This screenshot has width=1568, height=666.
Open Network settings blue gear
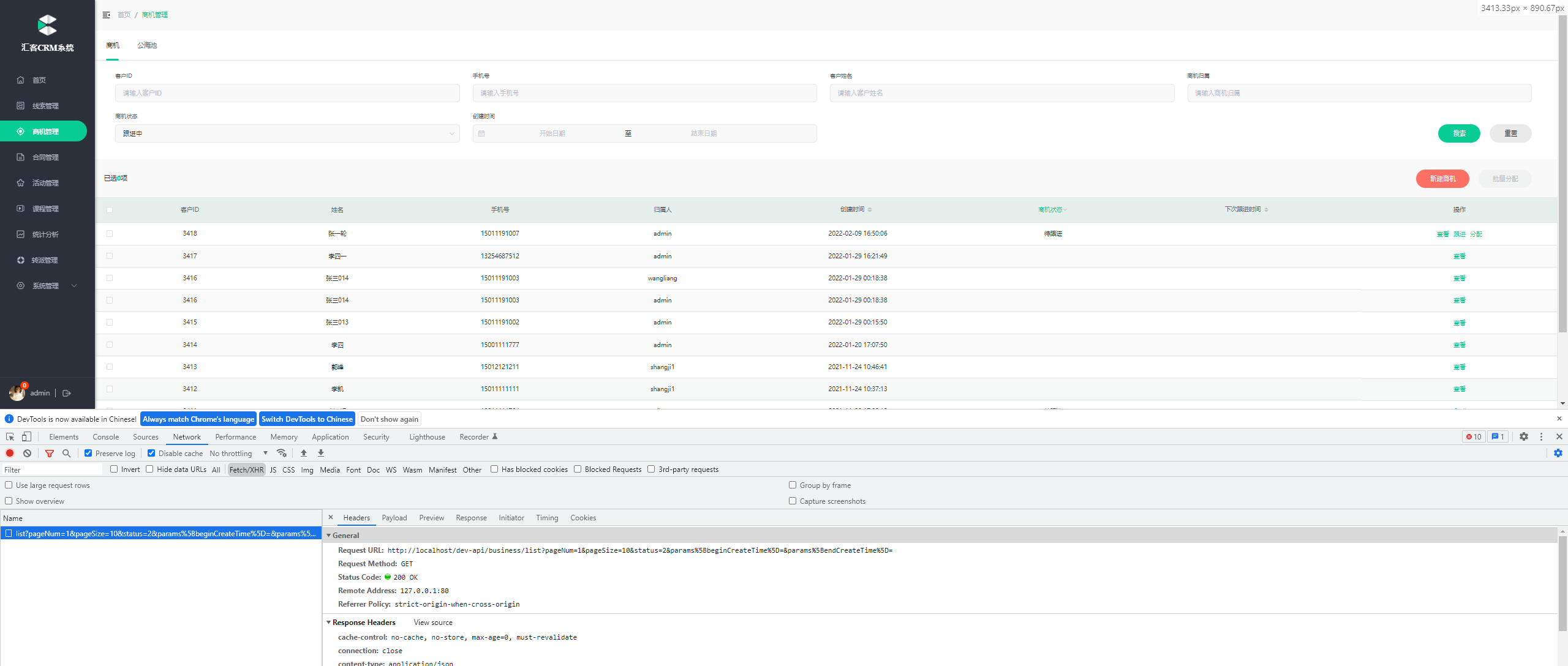(x=1558, y=453)
